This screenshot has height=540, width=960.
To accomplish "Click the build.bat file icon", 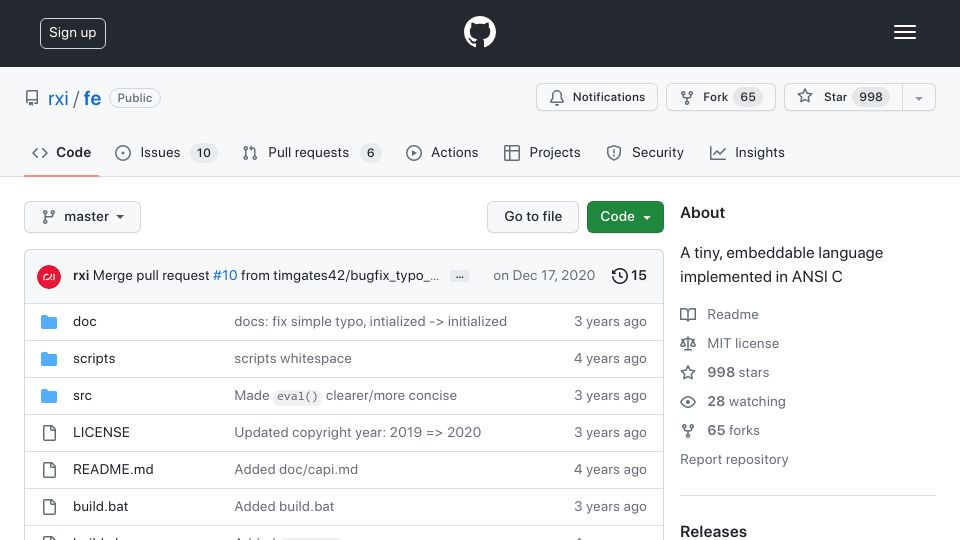I will click(x=50, y=507).
